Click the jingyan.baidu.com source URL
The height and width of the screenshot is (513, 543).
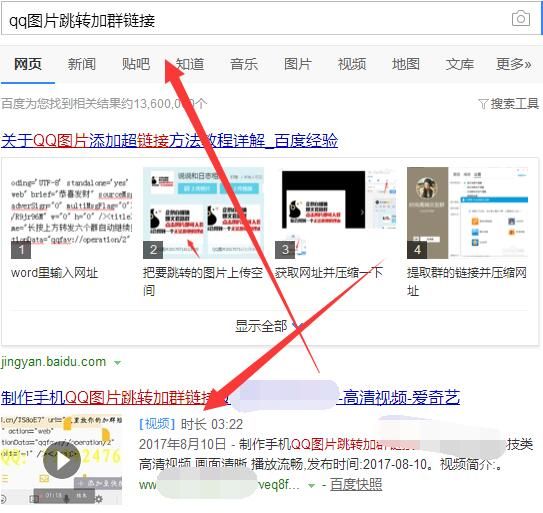tap(53, 362)
